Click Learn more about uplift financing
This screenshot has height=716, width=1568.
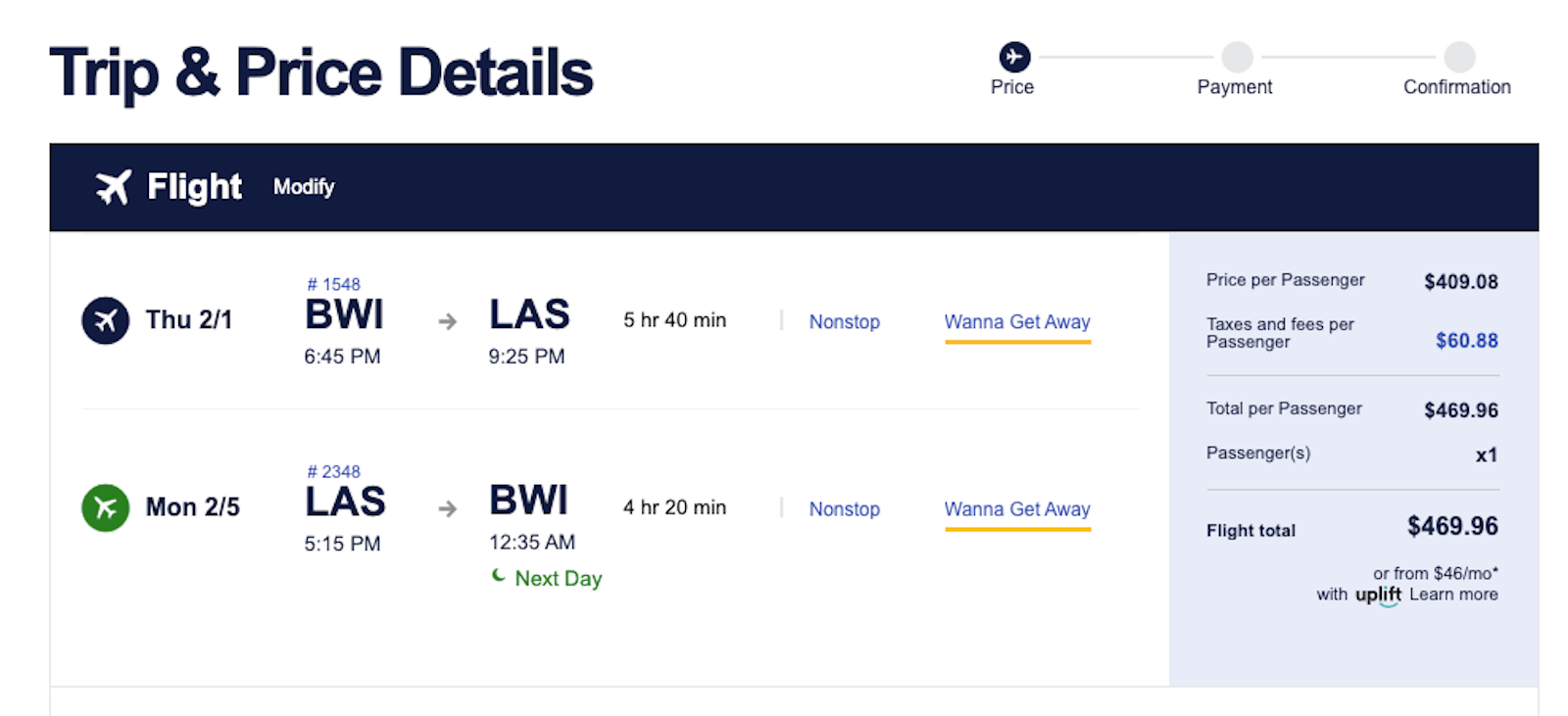[1453, 595]
